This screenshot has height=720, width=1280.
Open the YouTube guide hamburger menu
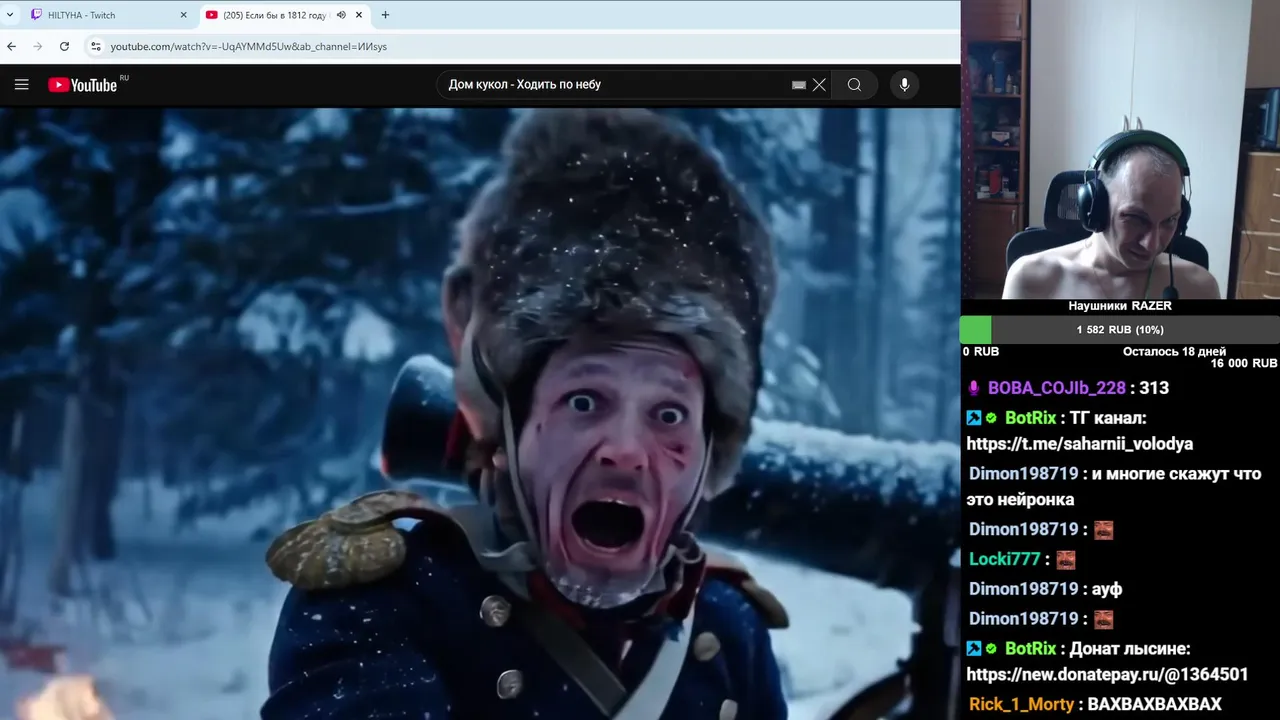pos(21,85)
